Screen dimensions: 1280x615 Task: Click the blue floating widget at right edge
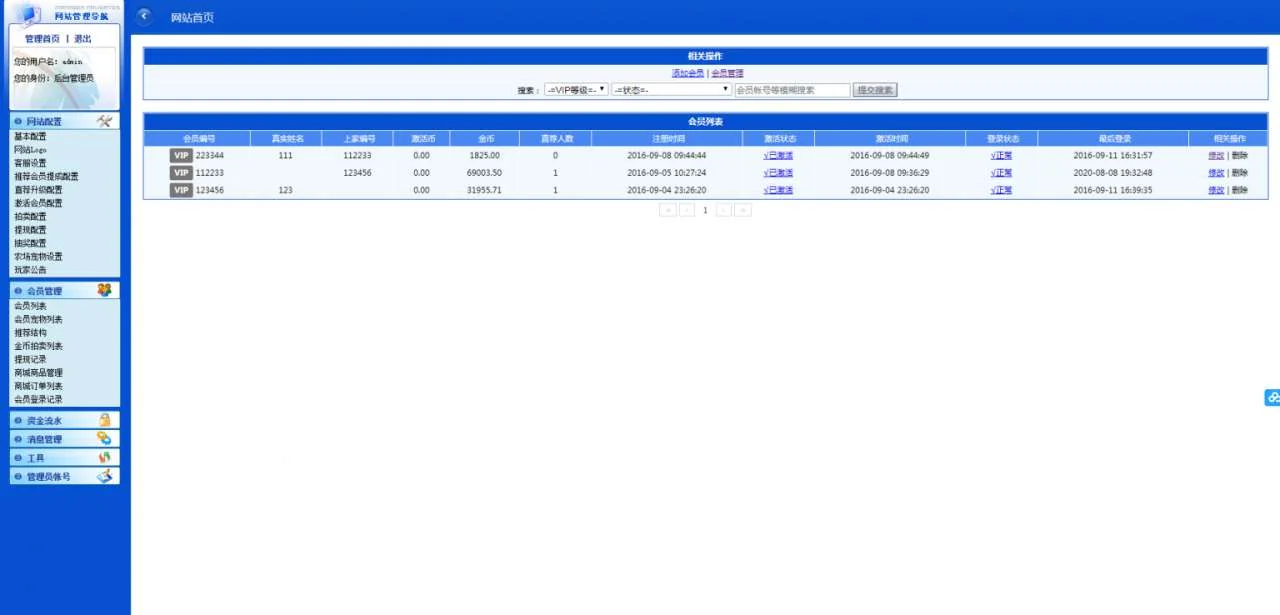pos(1272,397)
